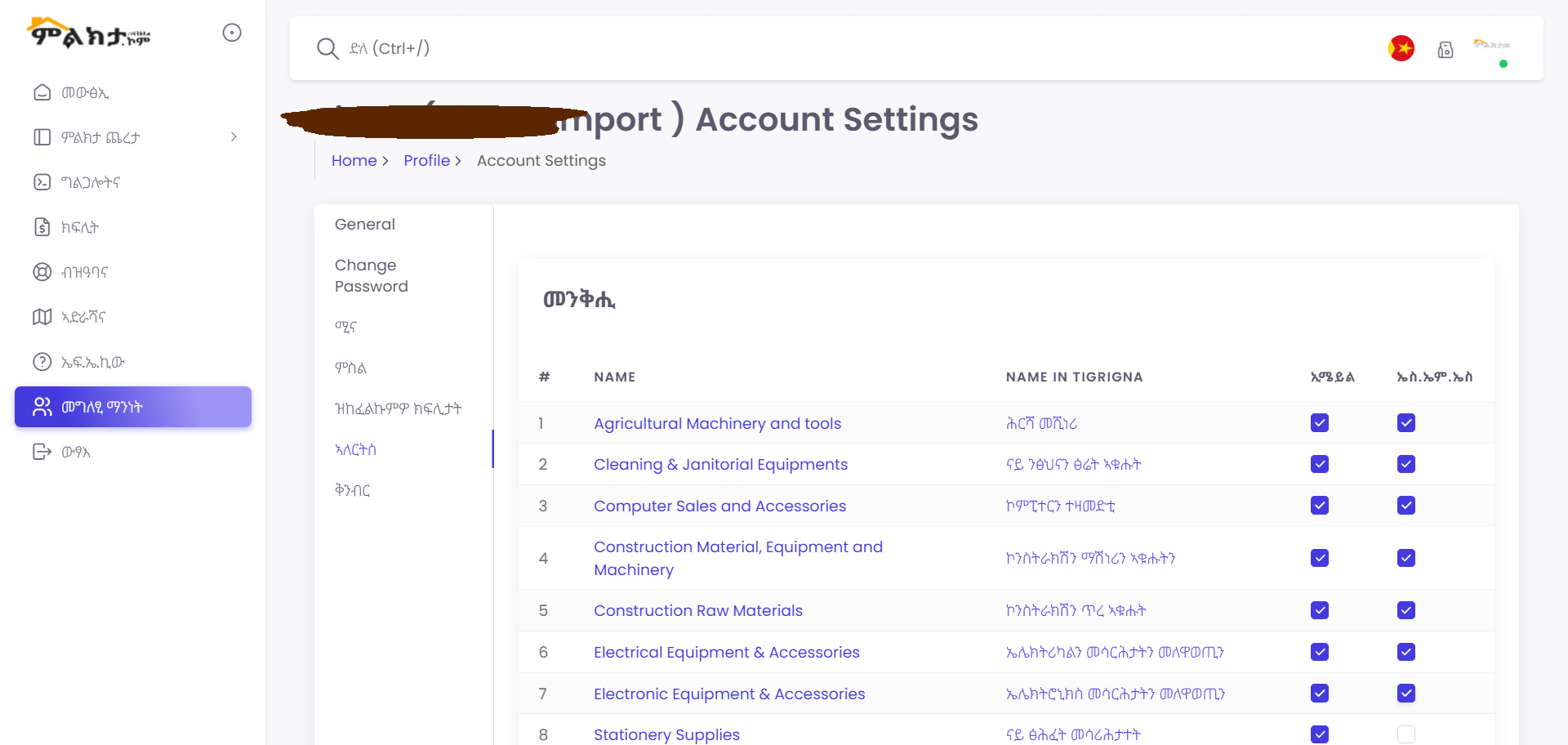
Task: Click the red flag language icon
Action: [1401, 49]
